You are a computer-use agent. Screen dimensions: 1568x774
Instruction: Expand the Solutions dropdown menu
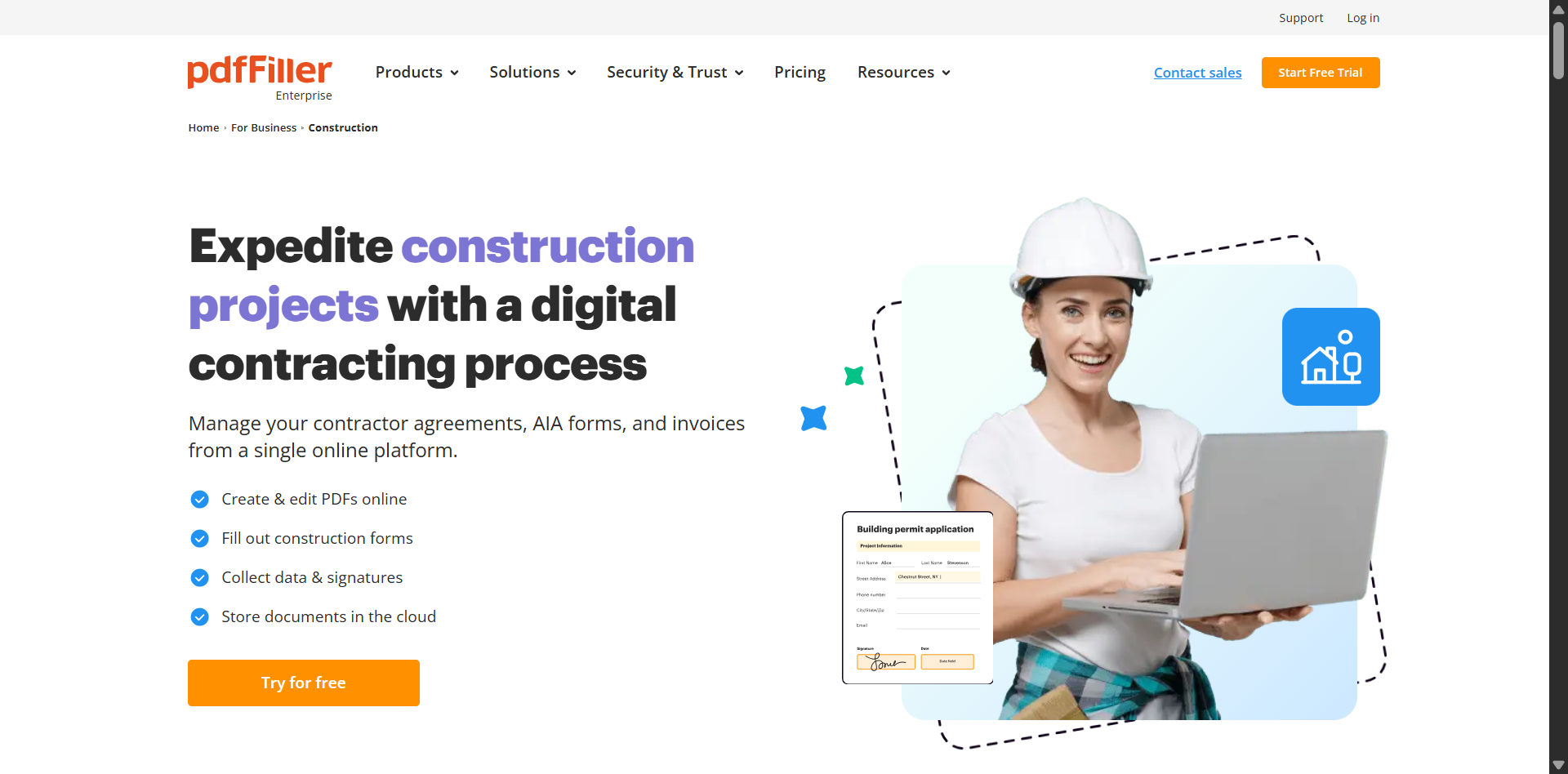(532, 72)
